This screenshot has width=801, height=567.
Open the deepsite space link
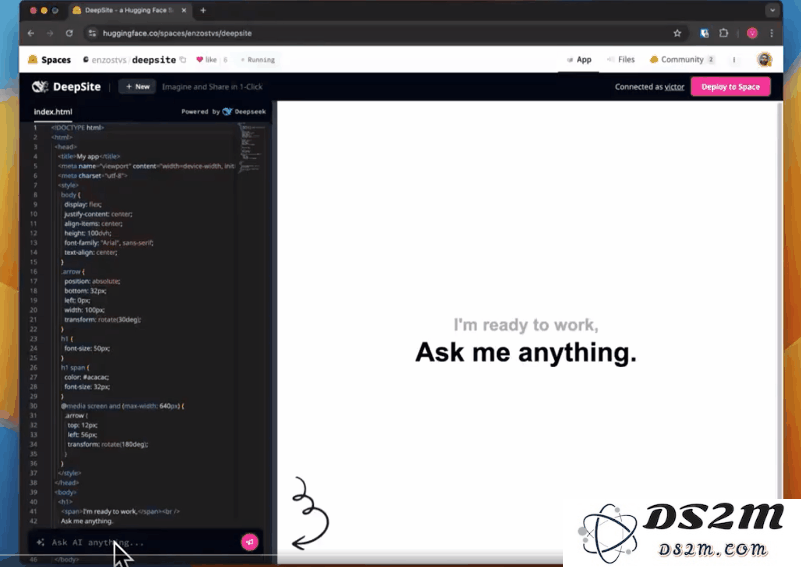point(154,60)
